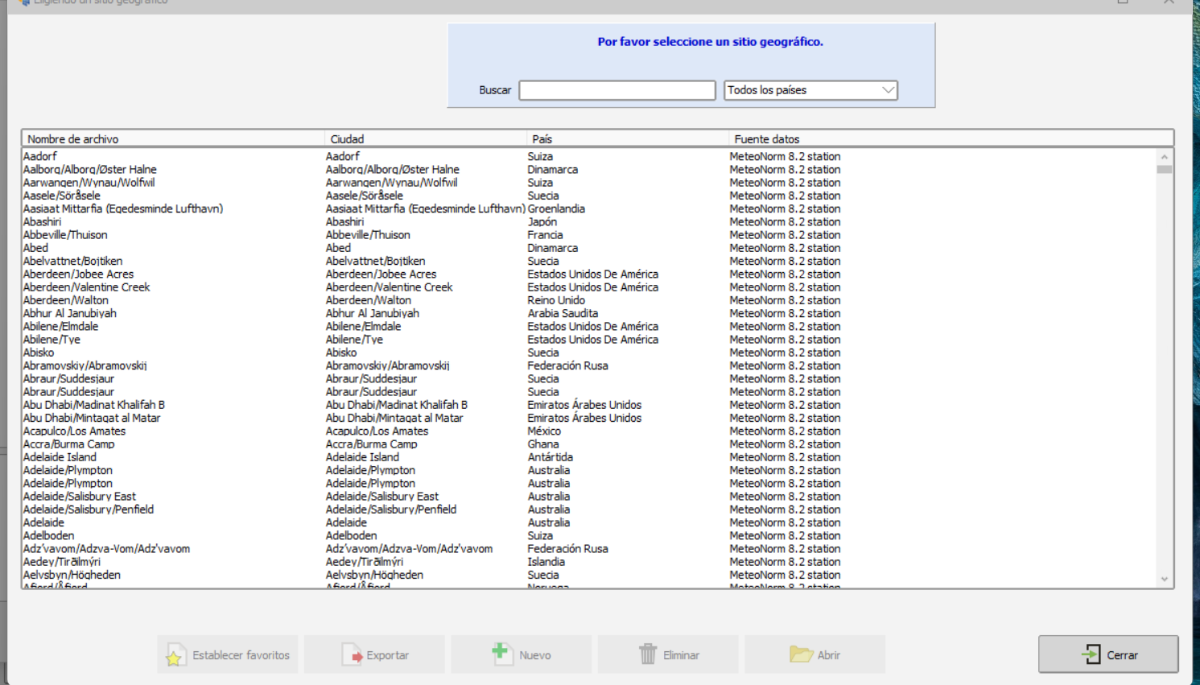This screenshot has width=1200, height=685.
Task: Click the trash can Eliminar icon
Action: point(648,655)
